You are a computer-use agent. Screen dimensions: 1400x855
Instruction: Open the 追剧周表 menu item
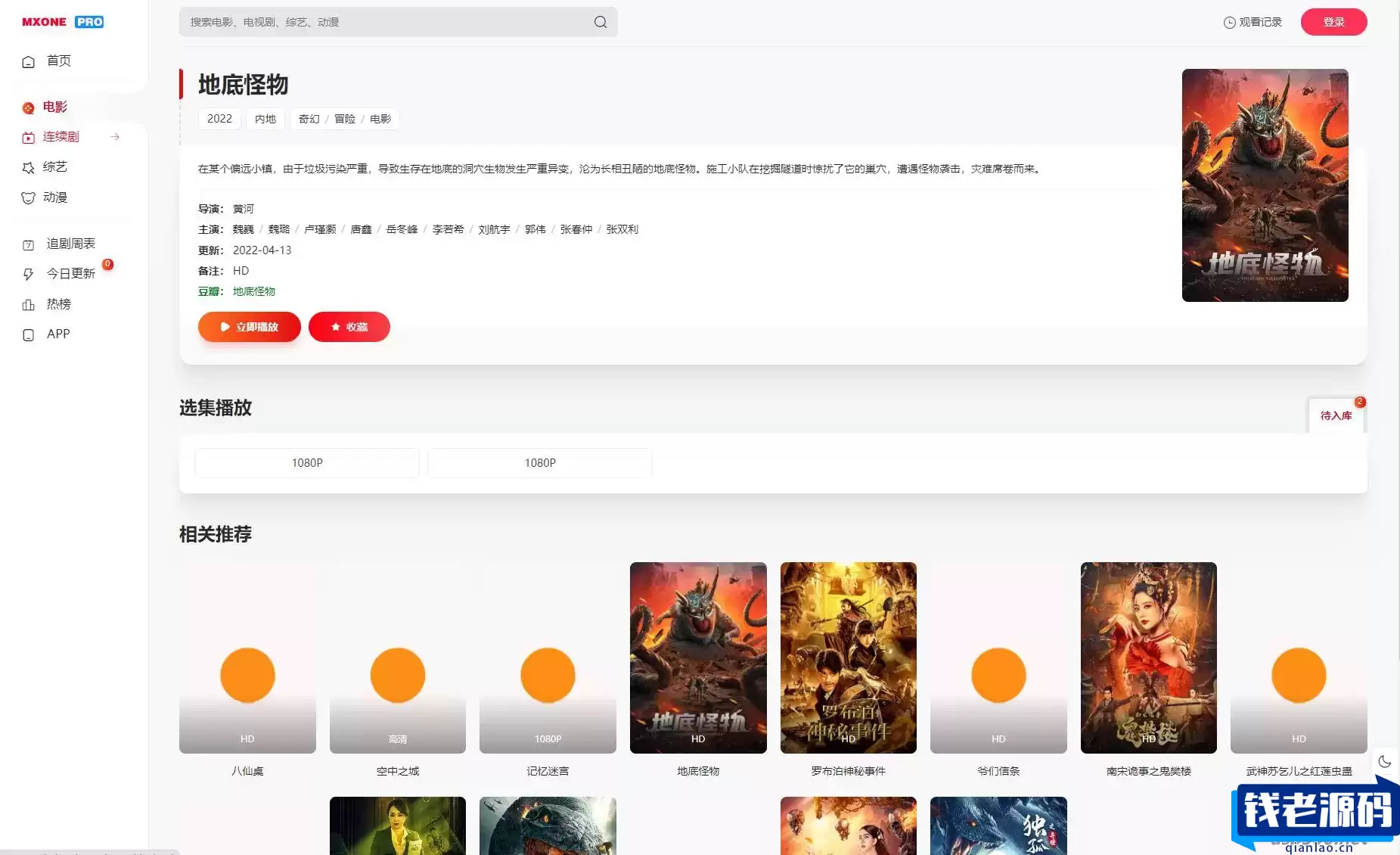[71, 243]
